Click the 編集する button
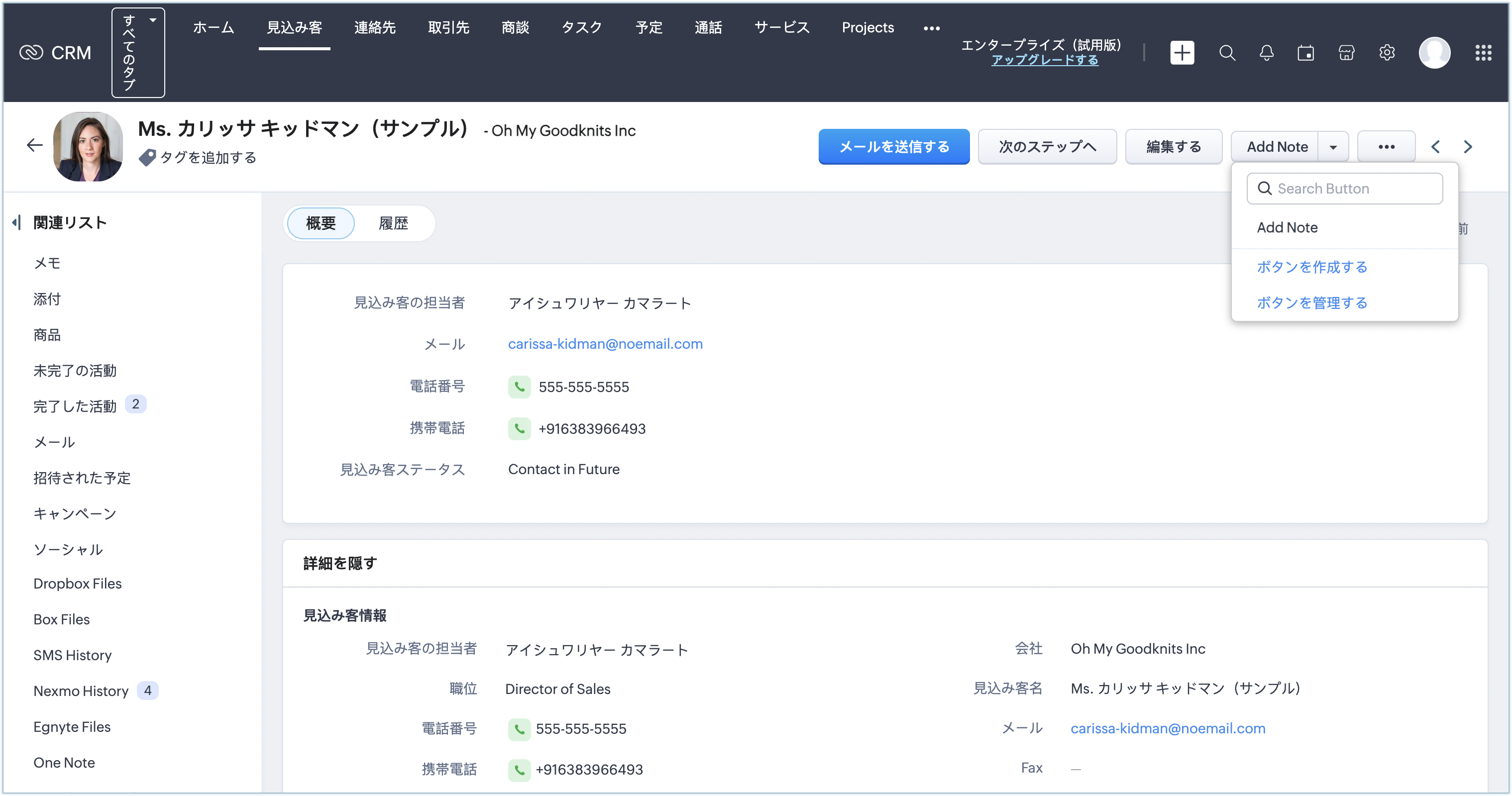 [1174, 147]
